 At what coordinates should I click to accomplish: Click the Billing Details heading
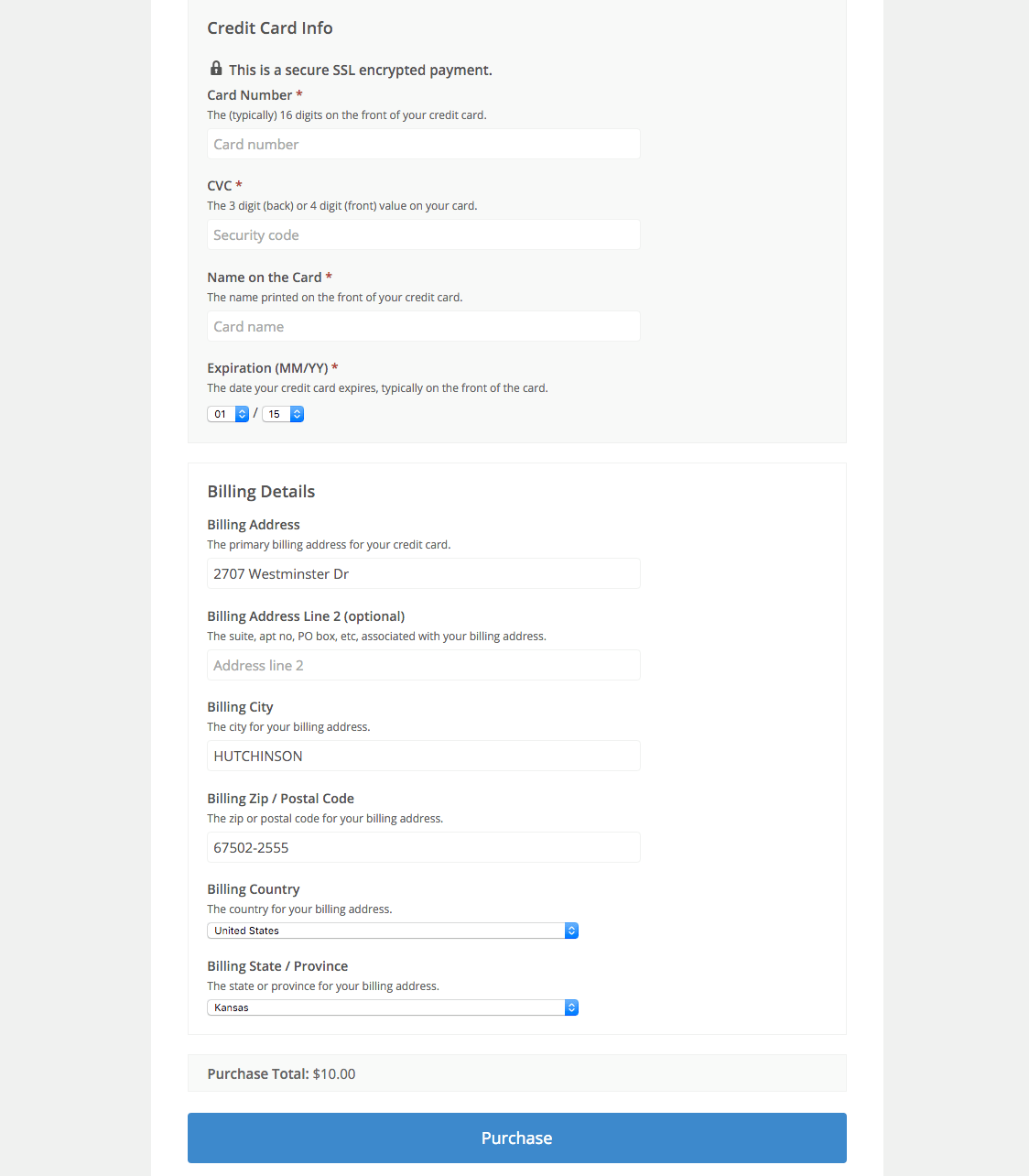261,492
